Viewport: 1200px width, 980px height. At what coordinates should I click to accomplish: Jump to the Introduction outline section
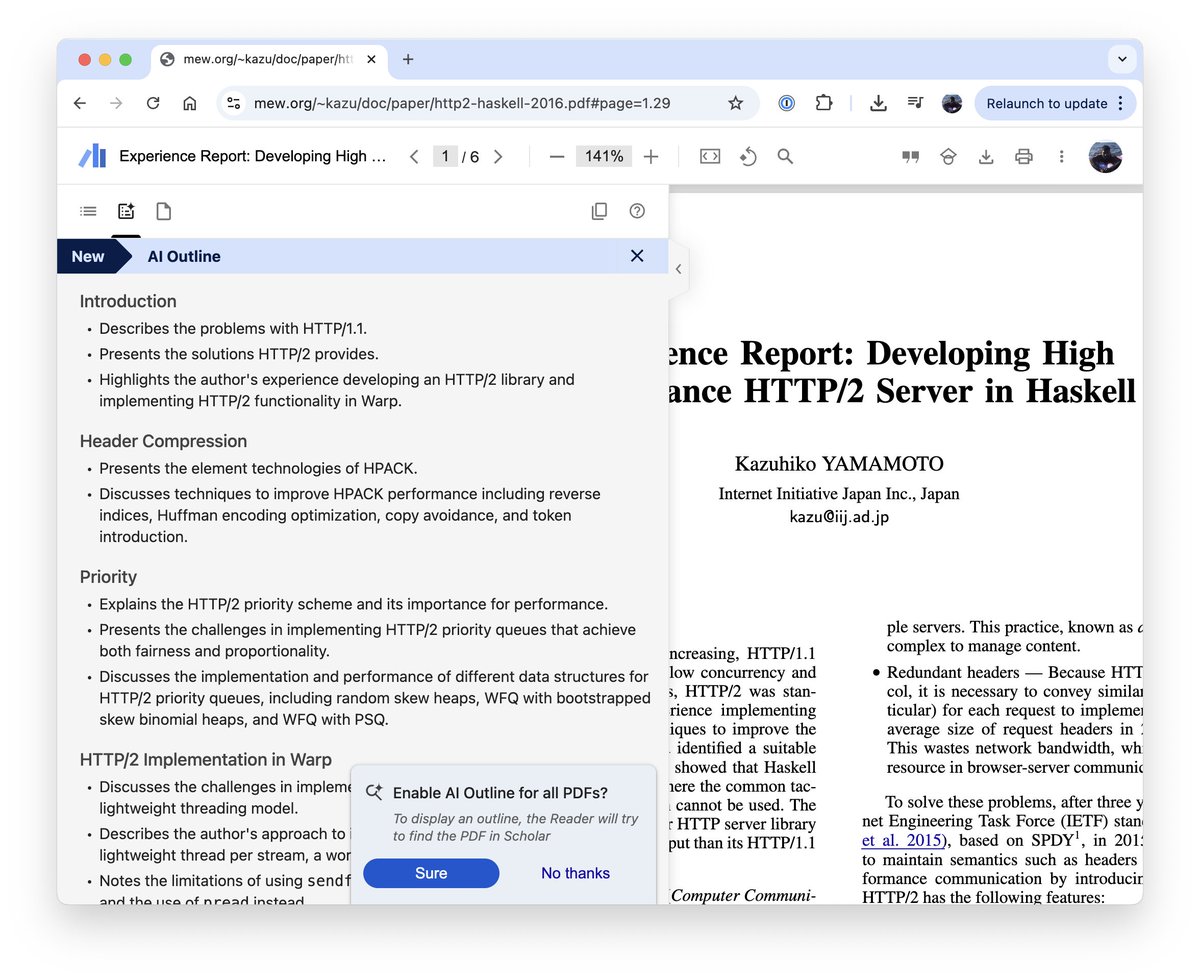pyautogui.click(x=128, y=301)
